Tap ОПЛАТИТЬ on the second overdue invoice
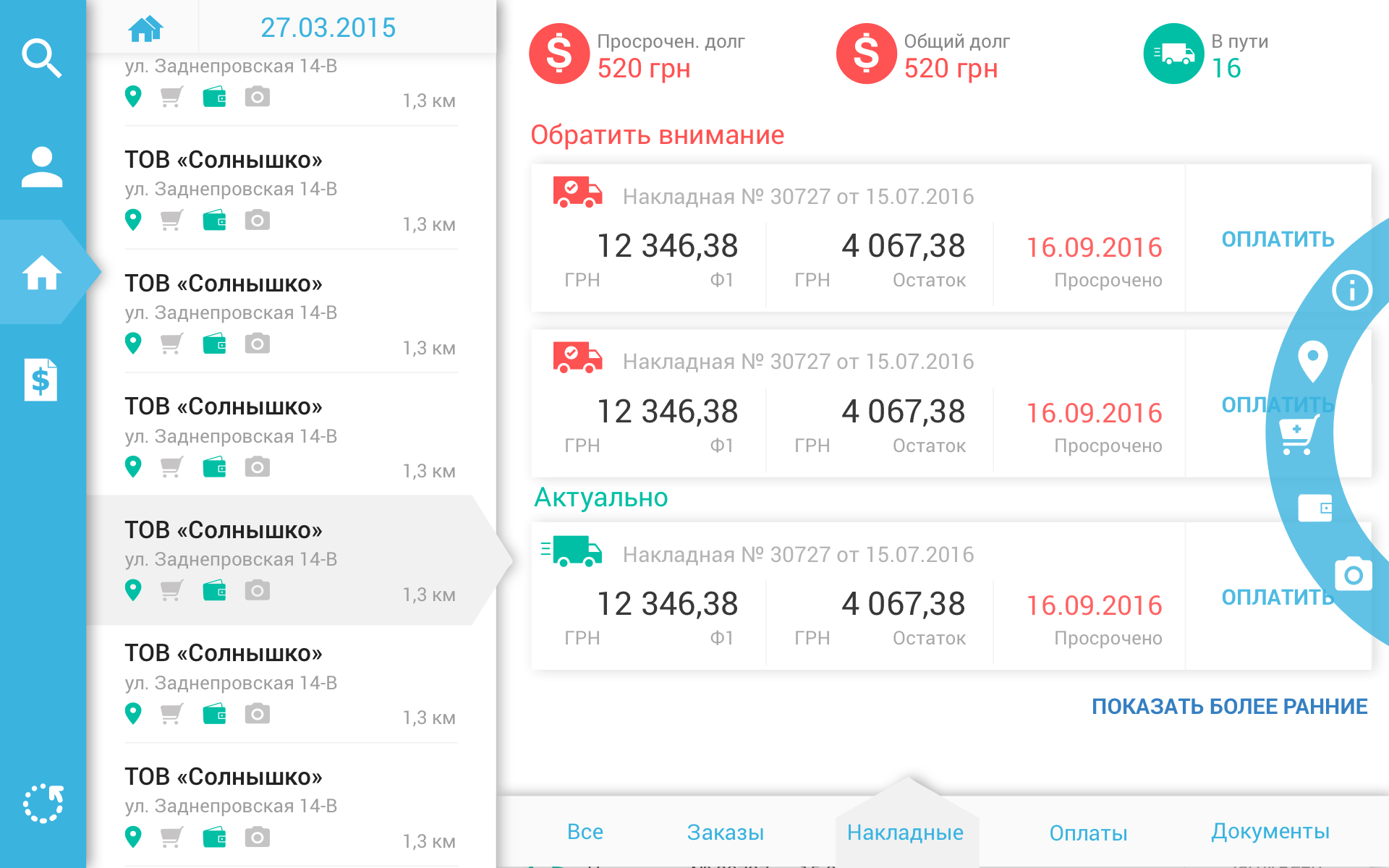 pos(1278,405)
